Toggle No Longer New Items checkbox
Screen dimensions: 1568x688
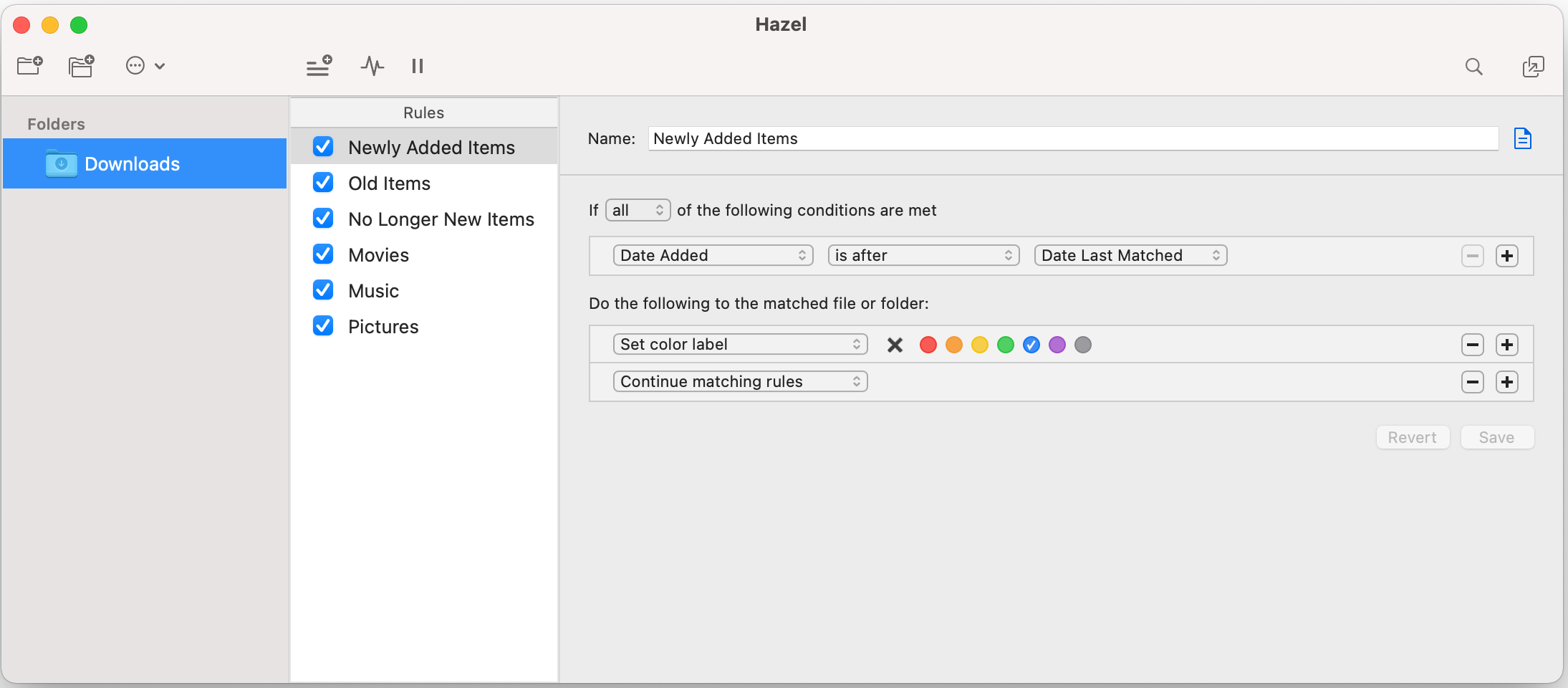[323, 219]
